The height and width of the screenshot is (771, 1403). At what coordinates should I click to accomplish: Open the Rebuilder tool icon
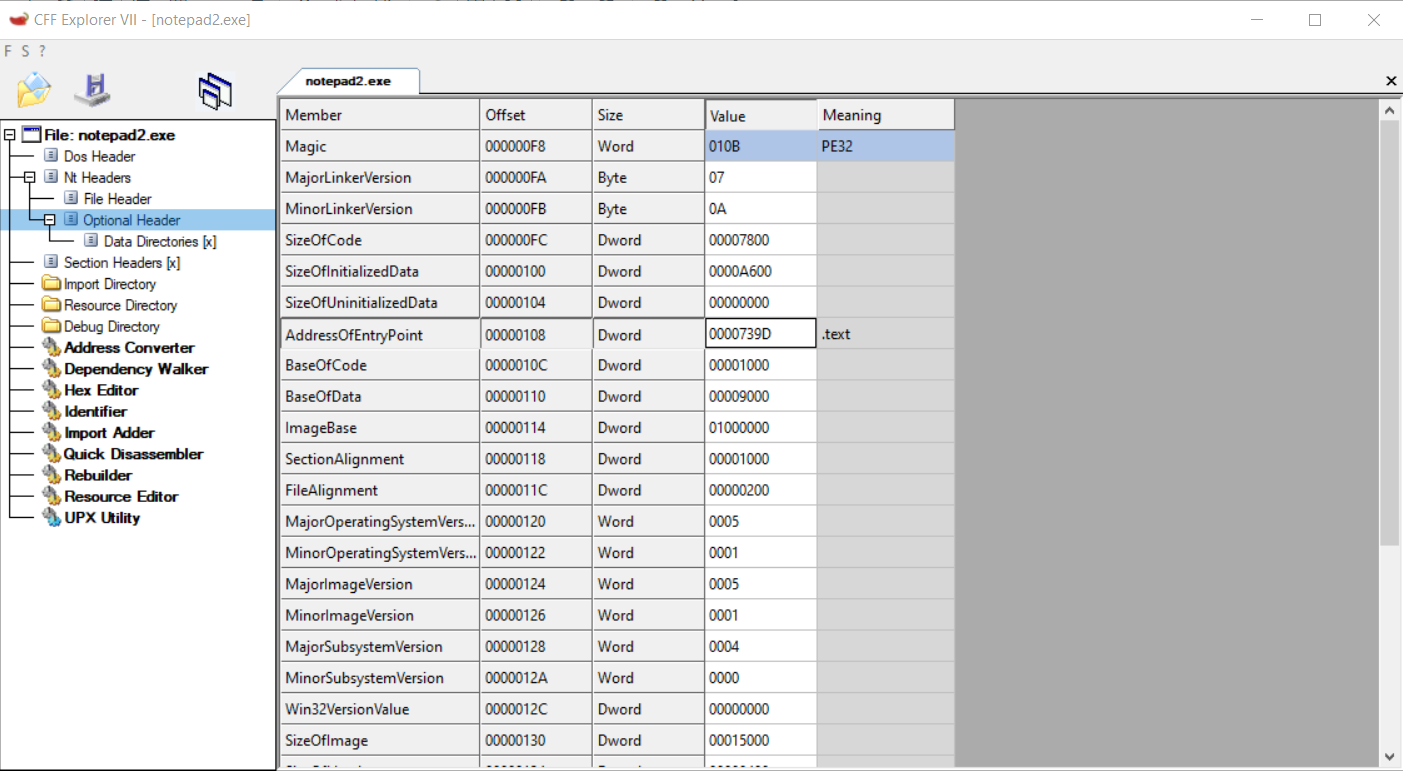tap(51, 475)
